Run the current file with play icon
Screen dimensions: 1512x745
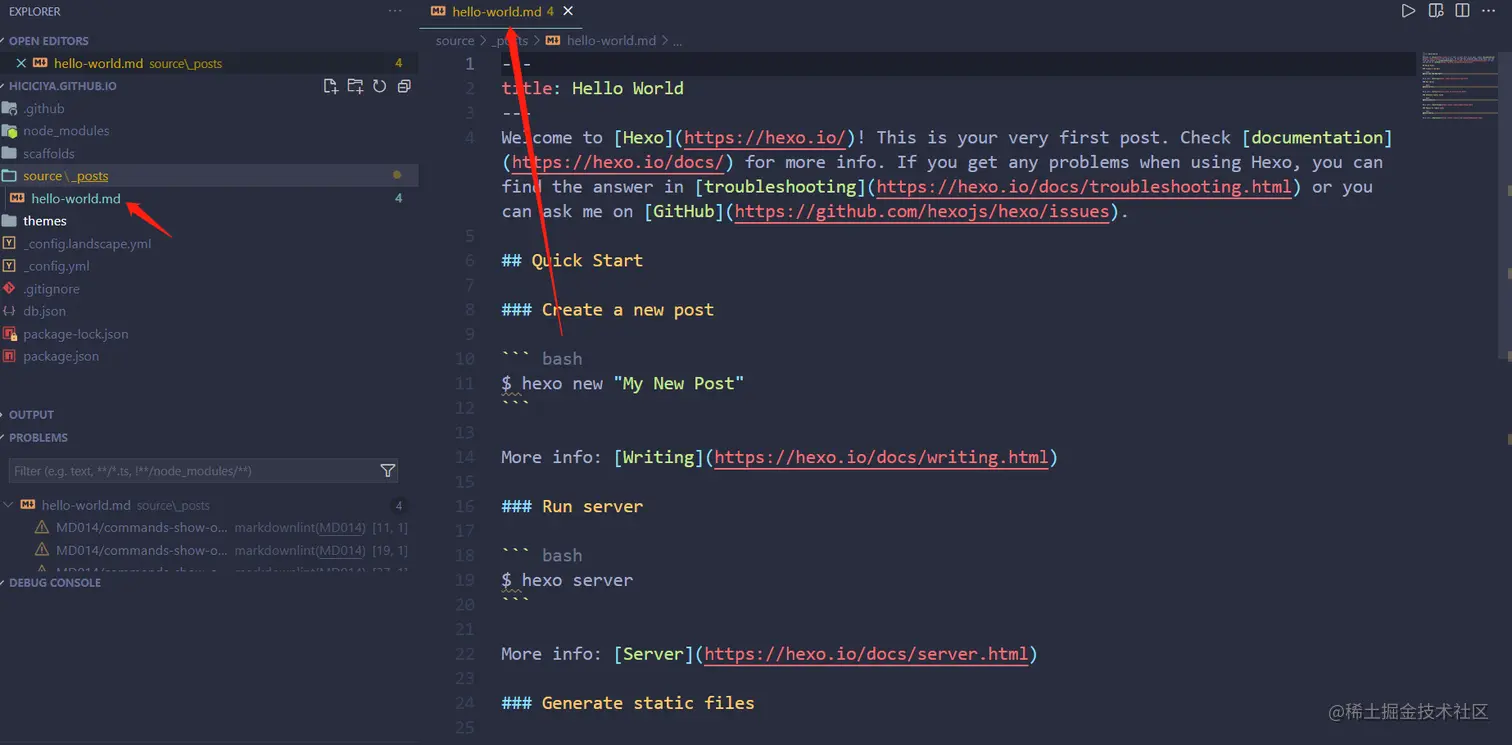pyautogui.click(x=1408, y=11)
